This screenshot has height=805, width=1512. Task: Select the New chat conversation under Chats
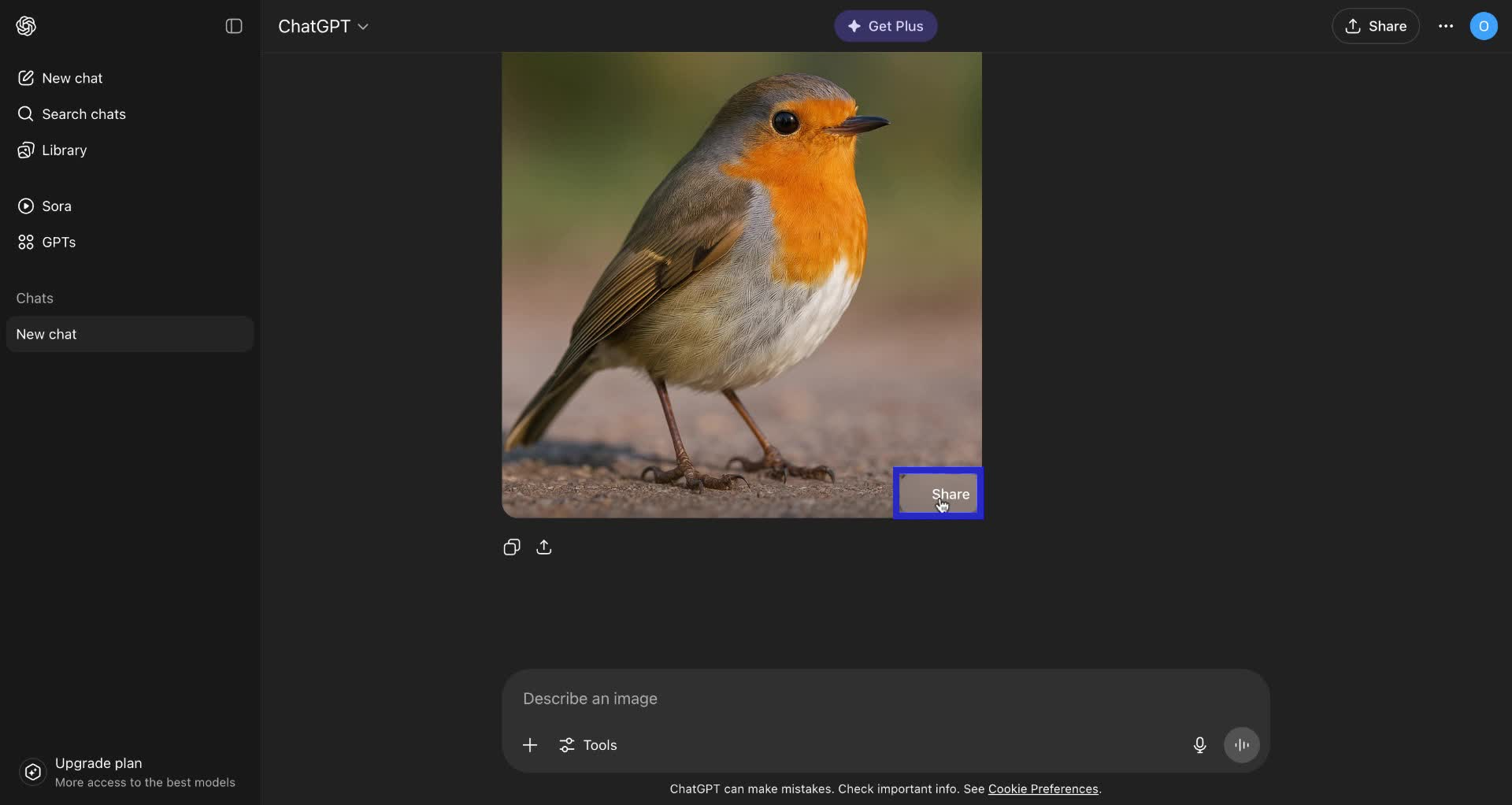pyautogui.click(x=128, y=334)
